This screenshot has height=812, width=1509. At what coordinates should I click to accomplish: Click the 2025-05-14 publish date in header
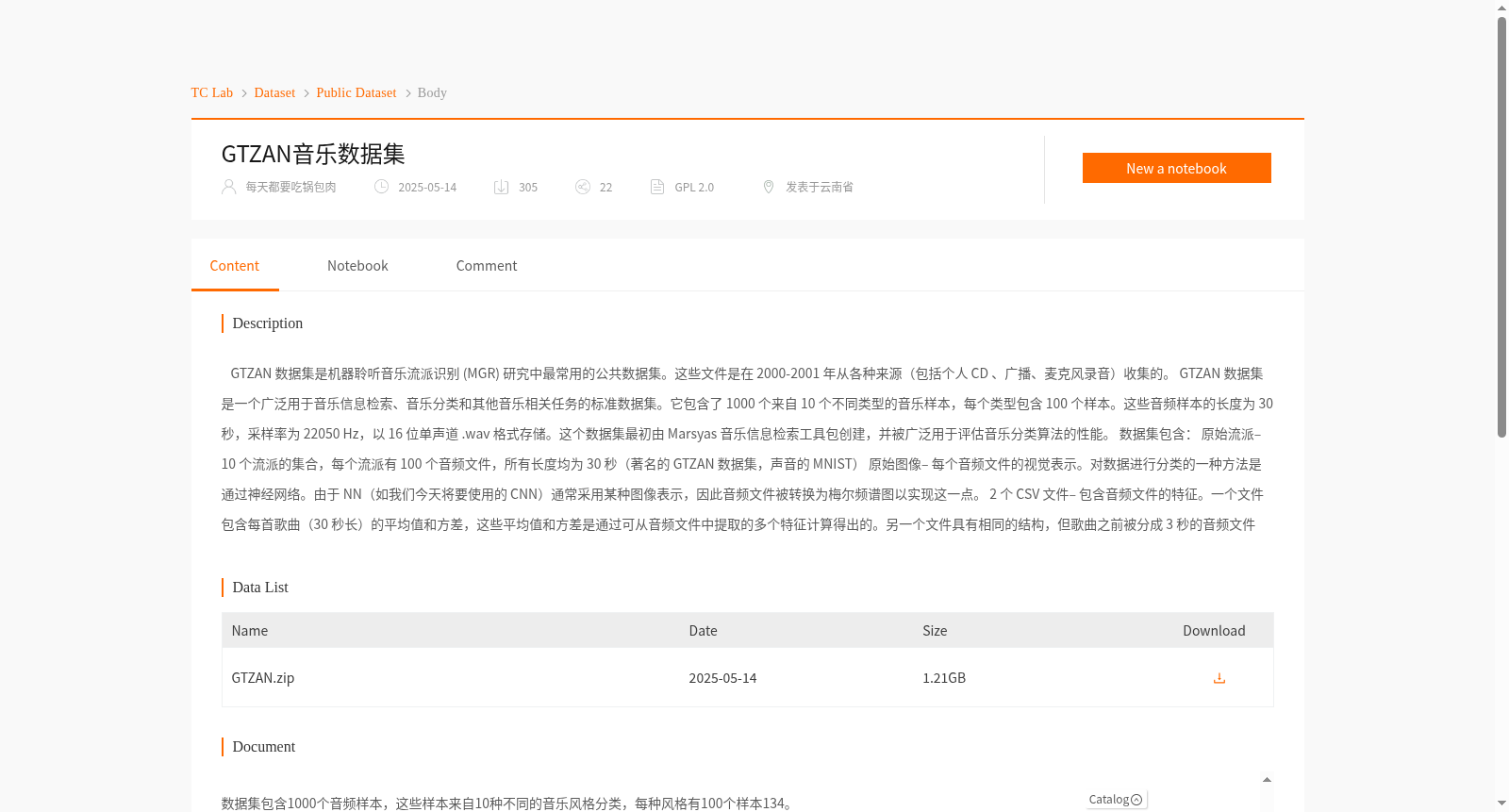pos(427,187)
